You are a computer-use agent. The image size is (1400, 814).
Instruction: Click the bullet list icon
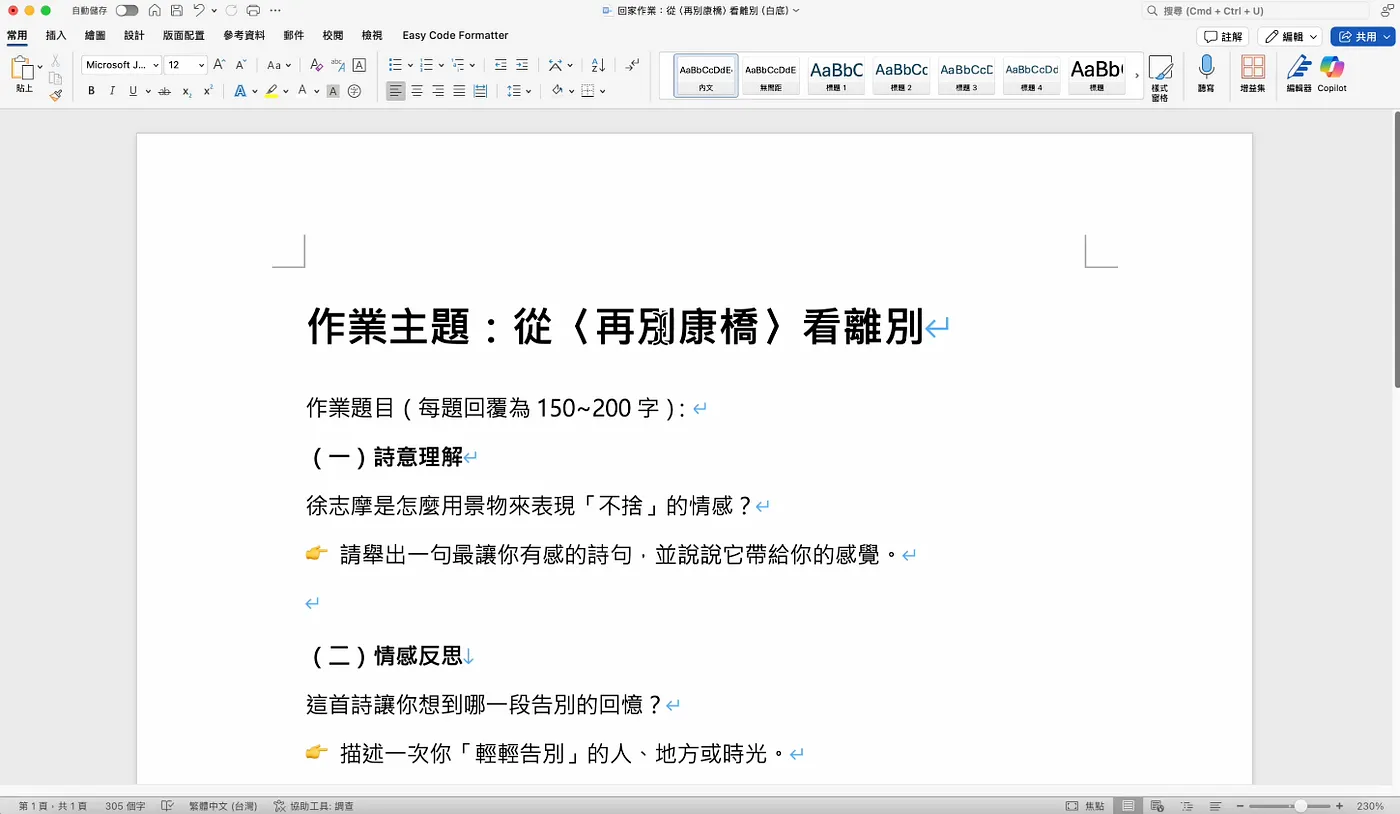[x=396, y=64]
